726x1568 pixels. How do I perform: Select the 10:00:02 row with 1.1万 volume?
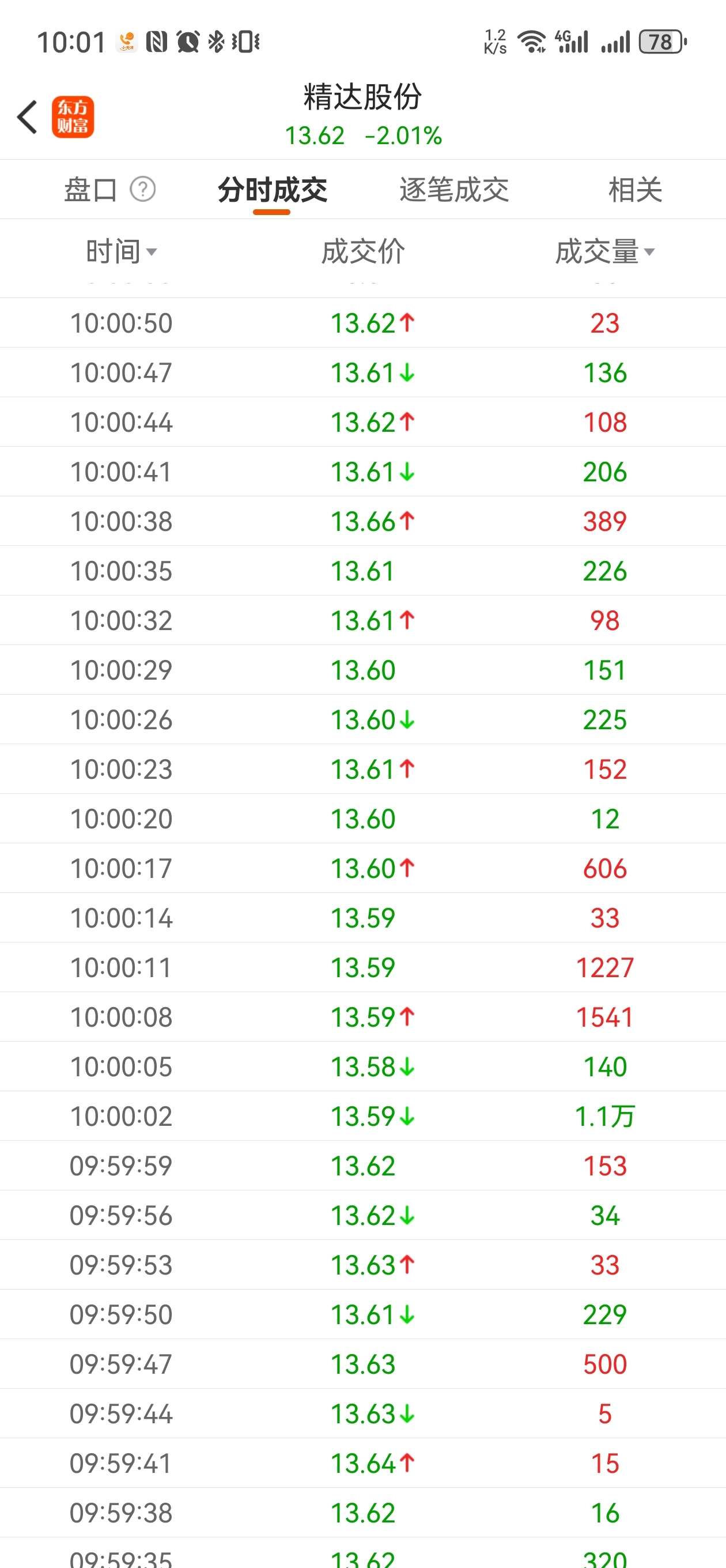(362, 1115)
